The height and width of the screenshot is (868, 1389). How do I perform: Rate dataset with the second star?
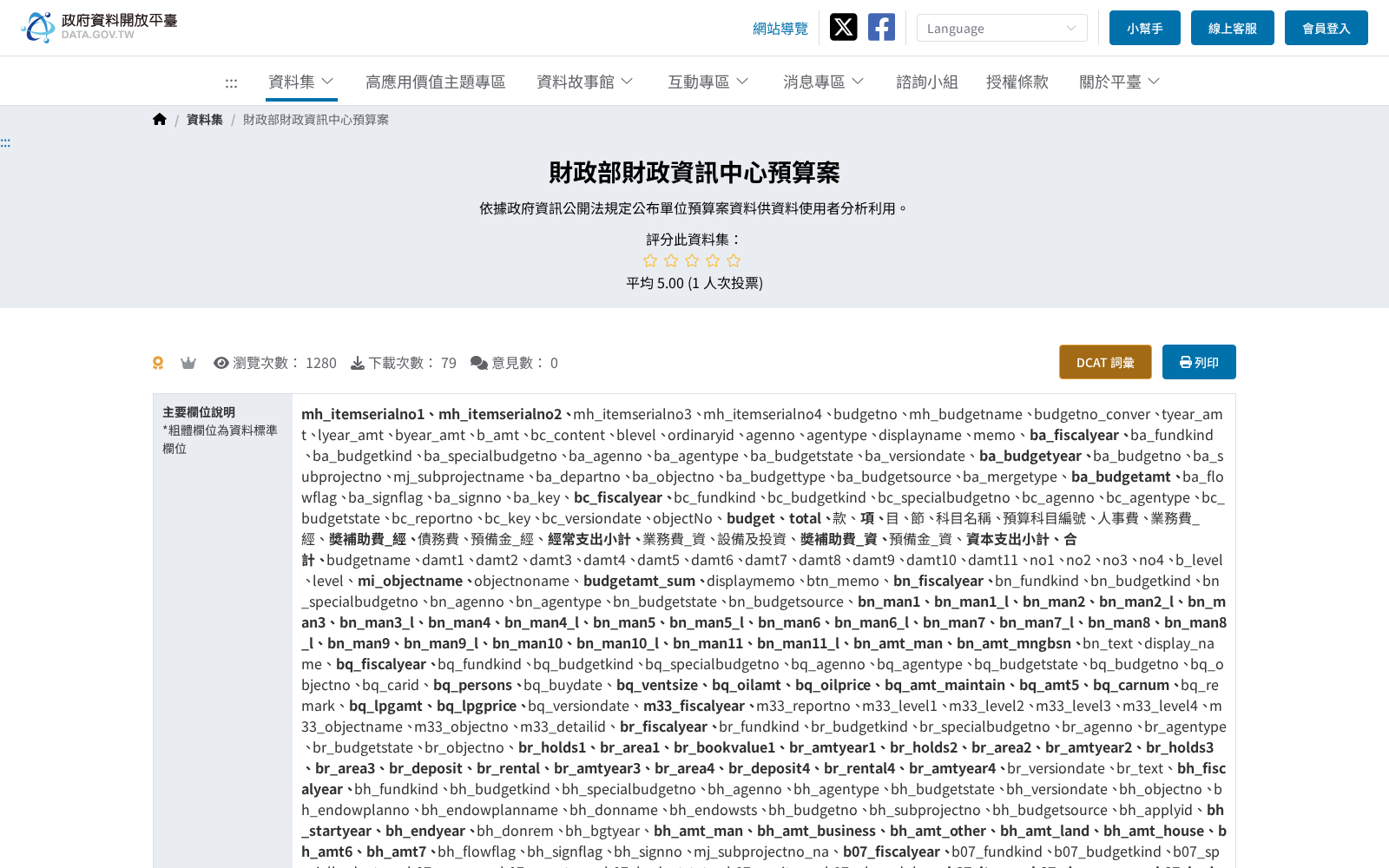[671, 260]
